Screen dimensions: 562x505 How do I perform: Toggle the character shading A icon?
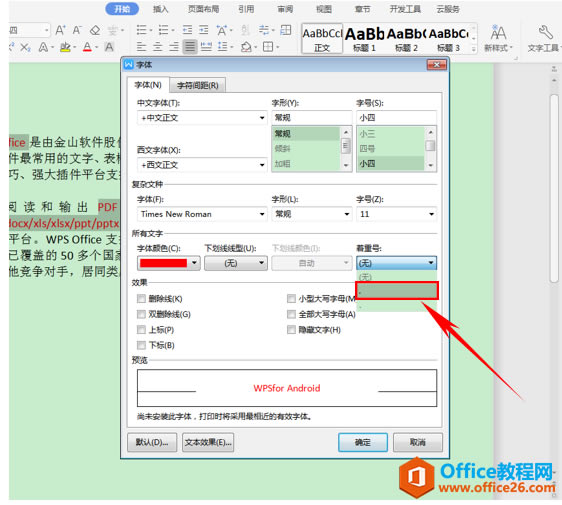point(109,47)
